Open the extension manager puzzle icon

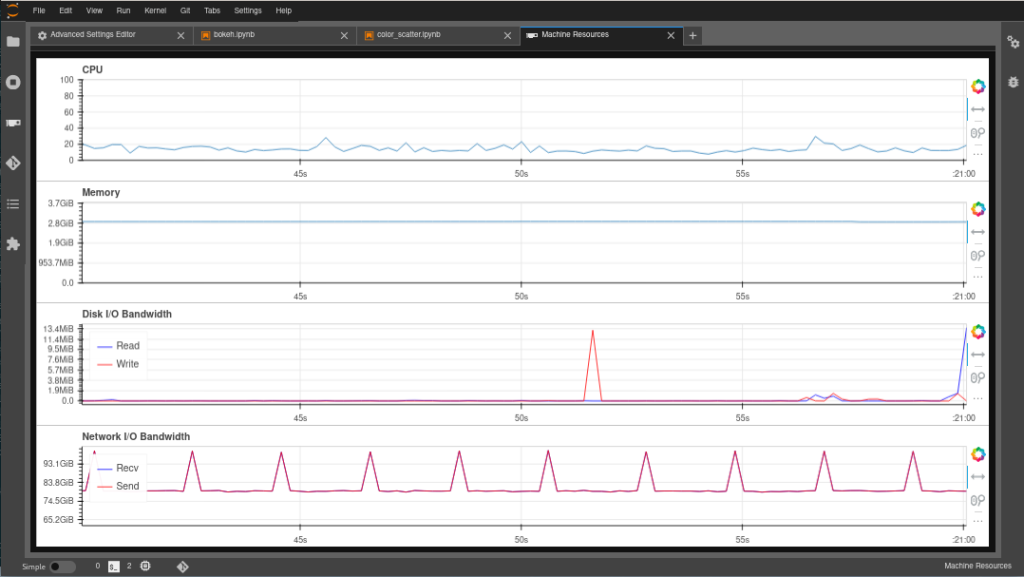[13, 243]
